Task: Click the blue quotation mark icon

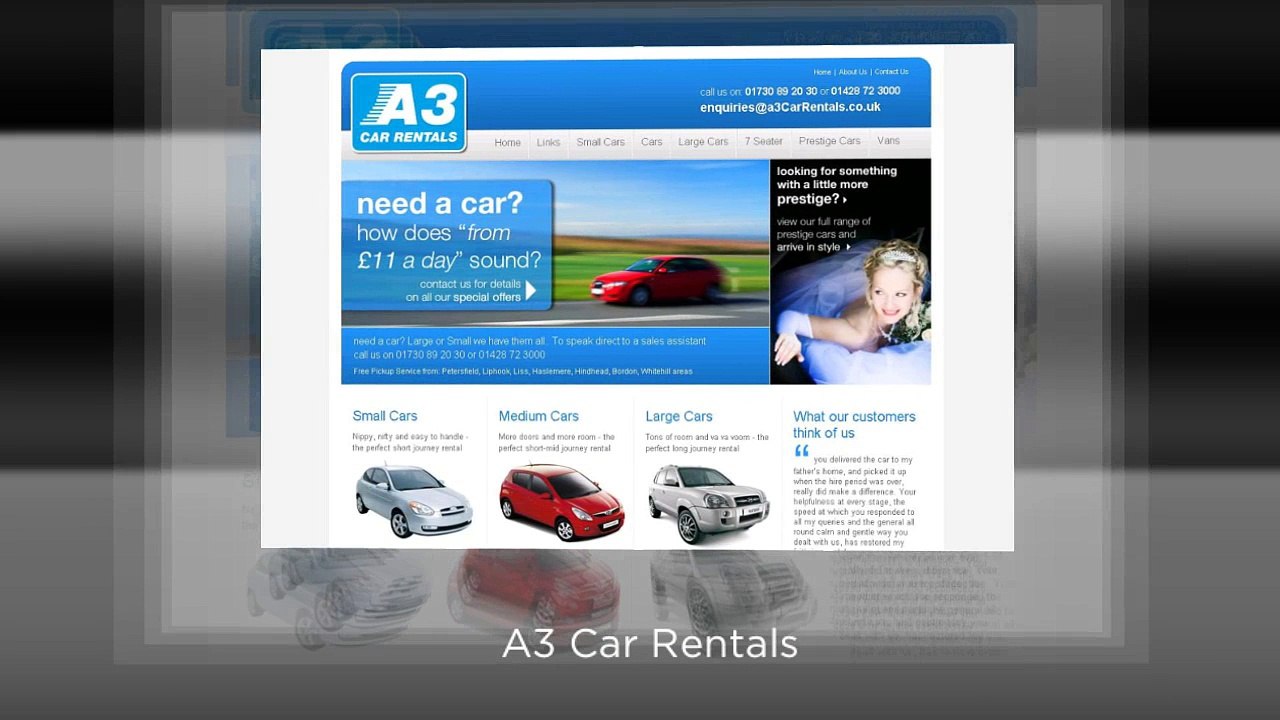Action: 801,451
